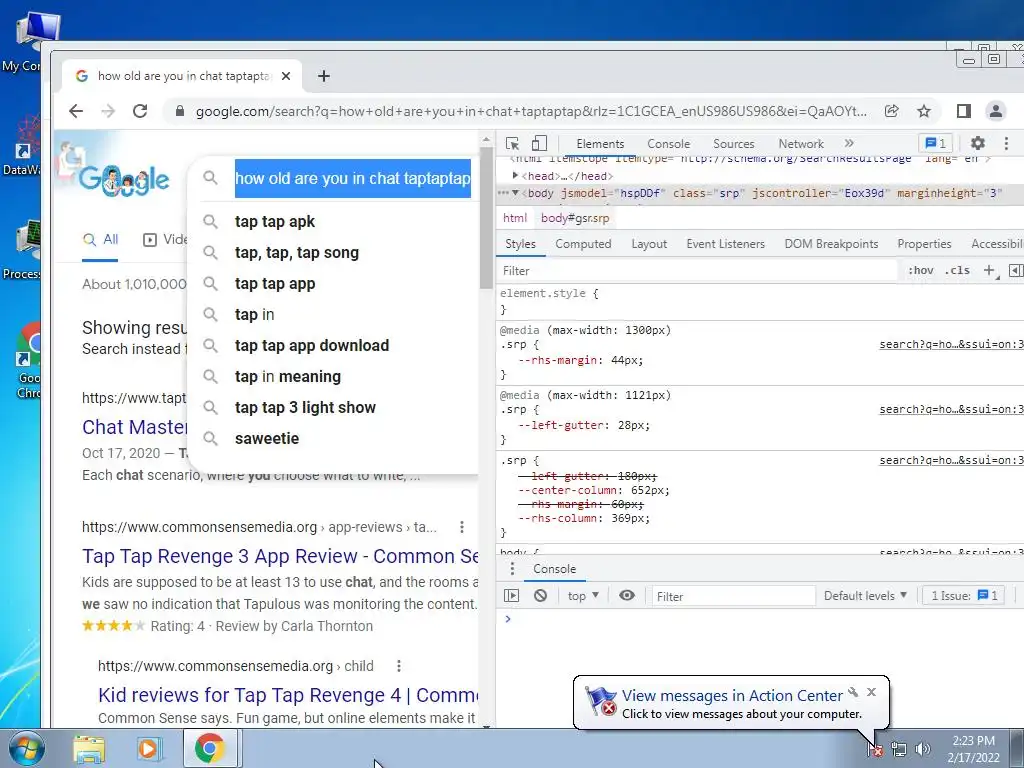
Task: Open the Chrome profile avatar icon
Action: coord(995,111)
